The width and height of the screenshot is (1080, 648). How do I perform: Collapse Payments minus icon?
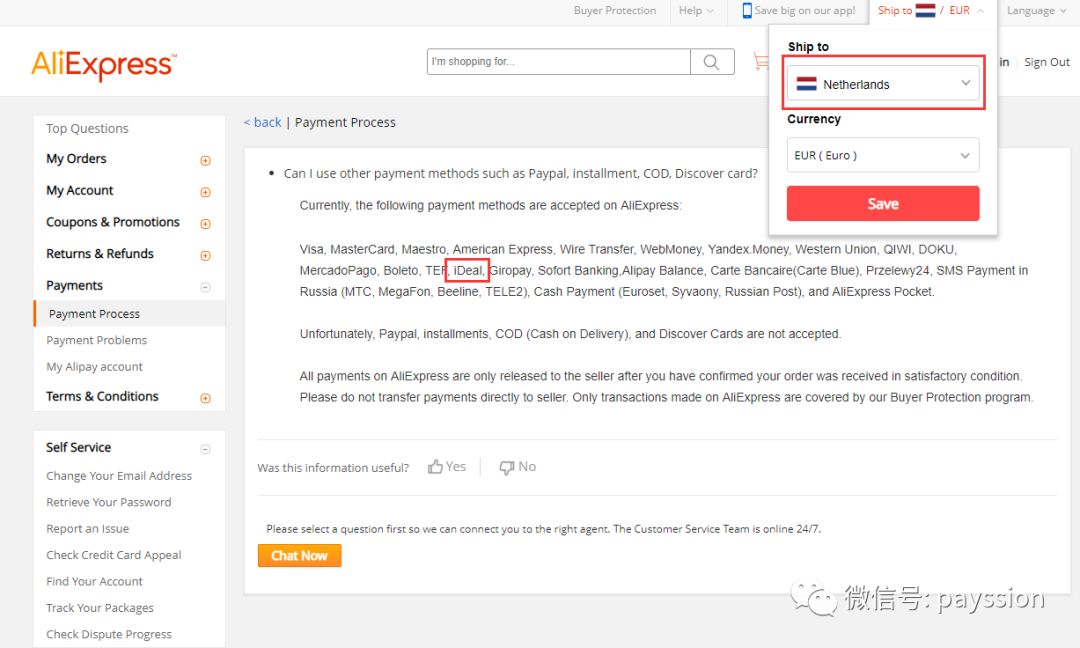coord(205,287)
